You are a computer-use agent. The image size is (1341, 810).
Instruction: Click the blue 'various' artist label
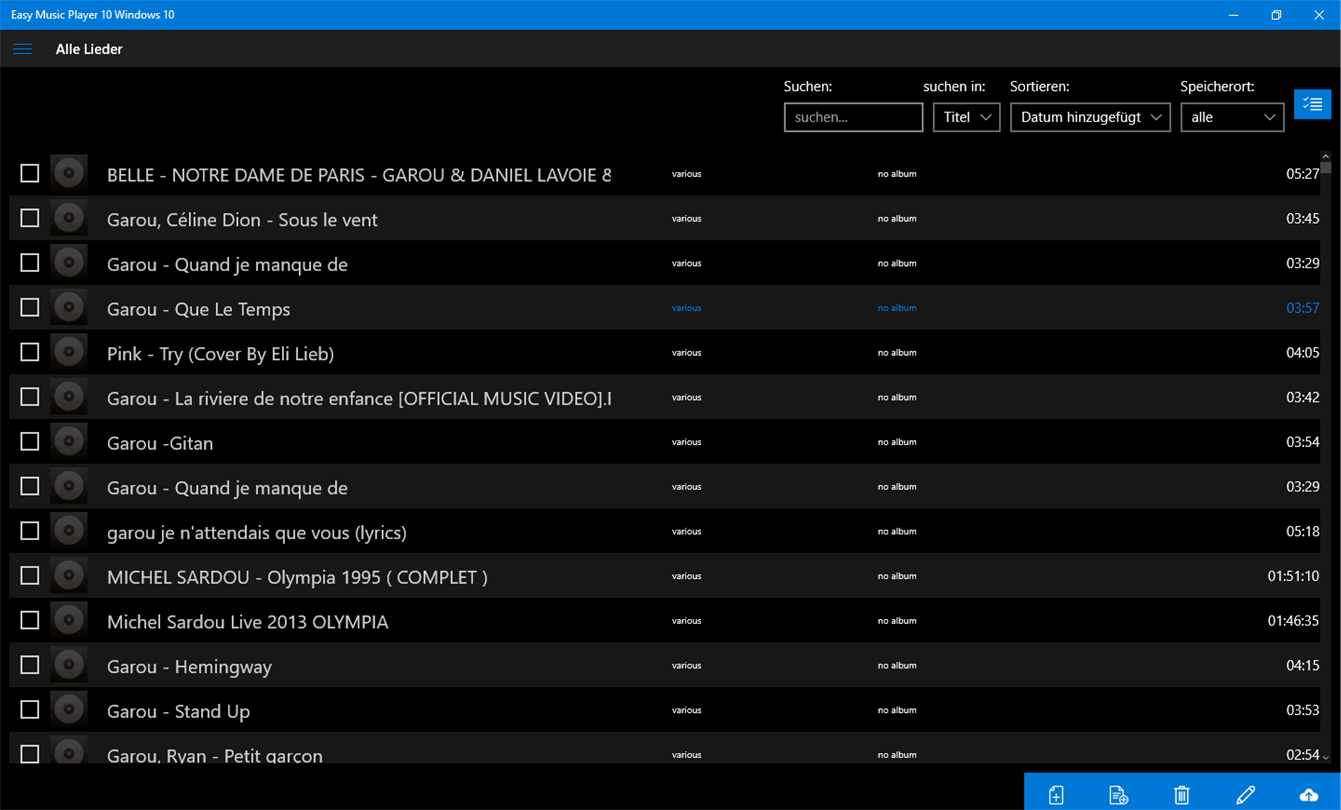point(686,308)
